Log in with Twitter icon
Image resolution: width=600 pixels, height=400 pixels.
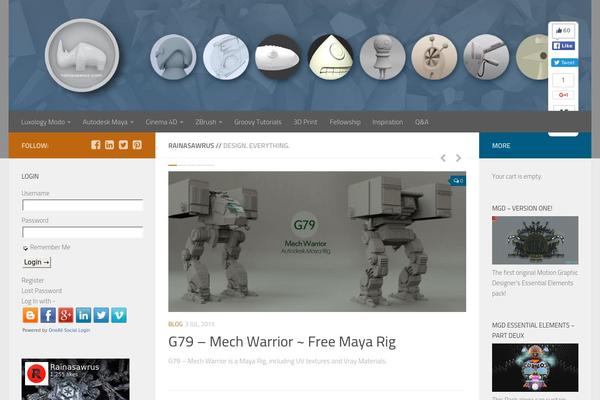[101, 315]
